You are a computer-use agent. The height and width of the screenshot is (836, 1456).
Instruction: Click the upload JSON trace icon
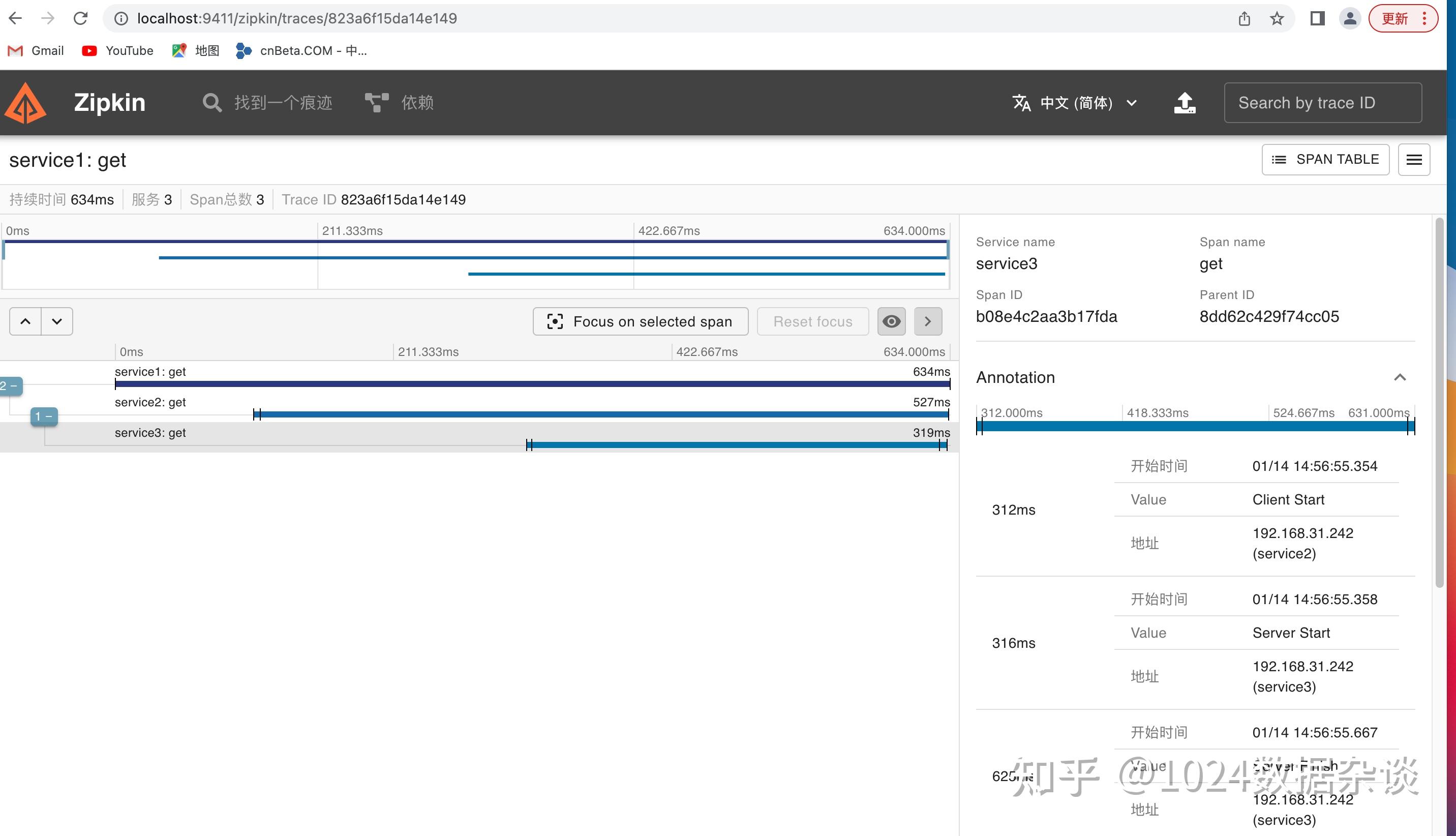[1184, 103]
